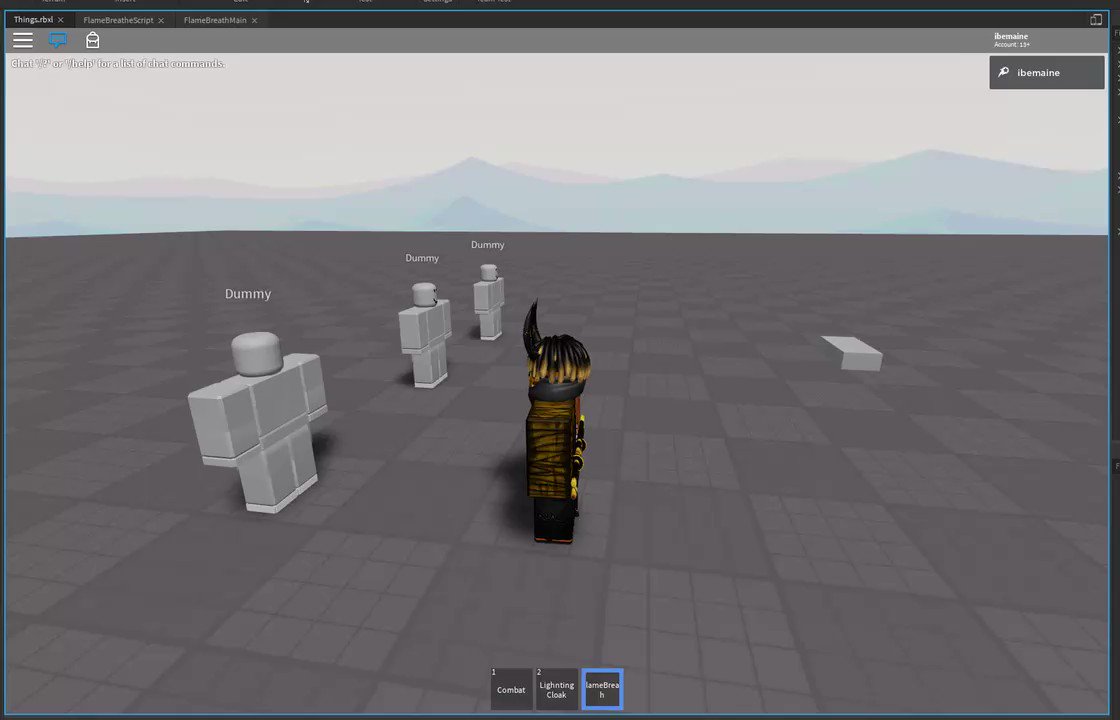Image resolution: width=1120 pixels, height=720 pixels.
Task: Close the FlameBreathMain tab
Action: tap(254, 21)
